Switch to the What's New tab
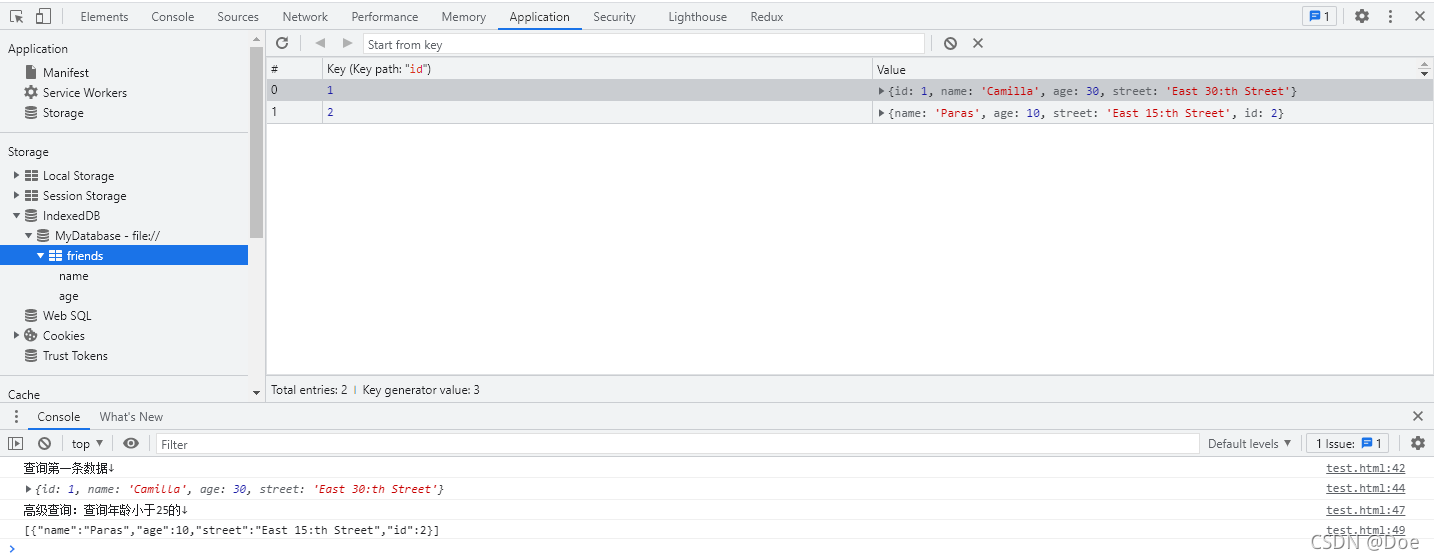The width and height of the screenshot is (1434, 560). [x=131, y=417]
